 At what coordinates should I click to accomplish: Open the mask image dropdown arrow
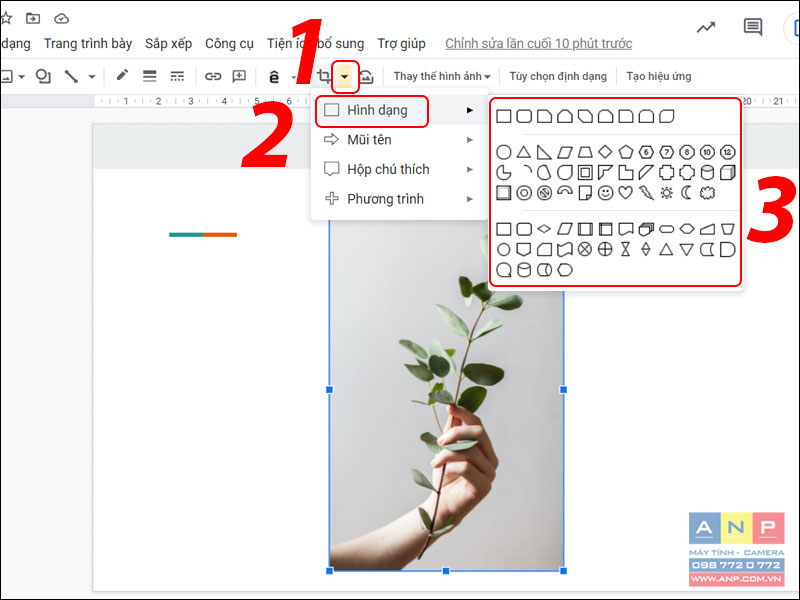coord(345,77)
